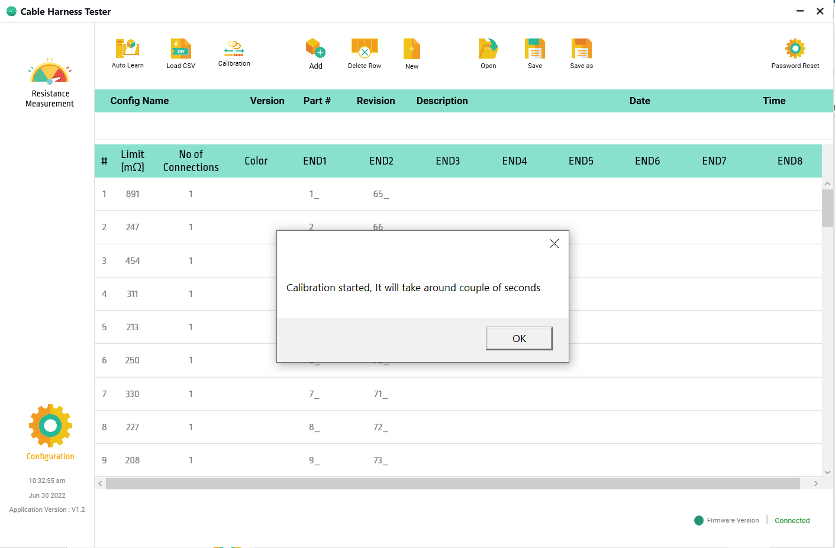Click the Firmware Version label

pyautogui.click(x=733, y=520)
